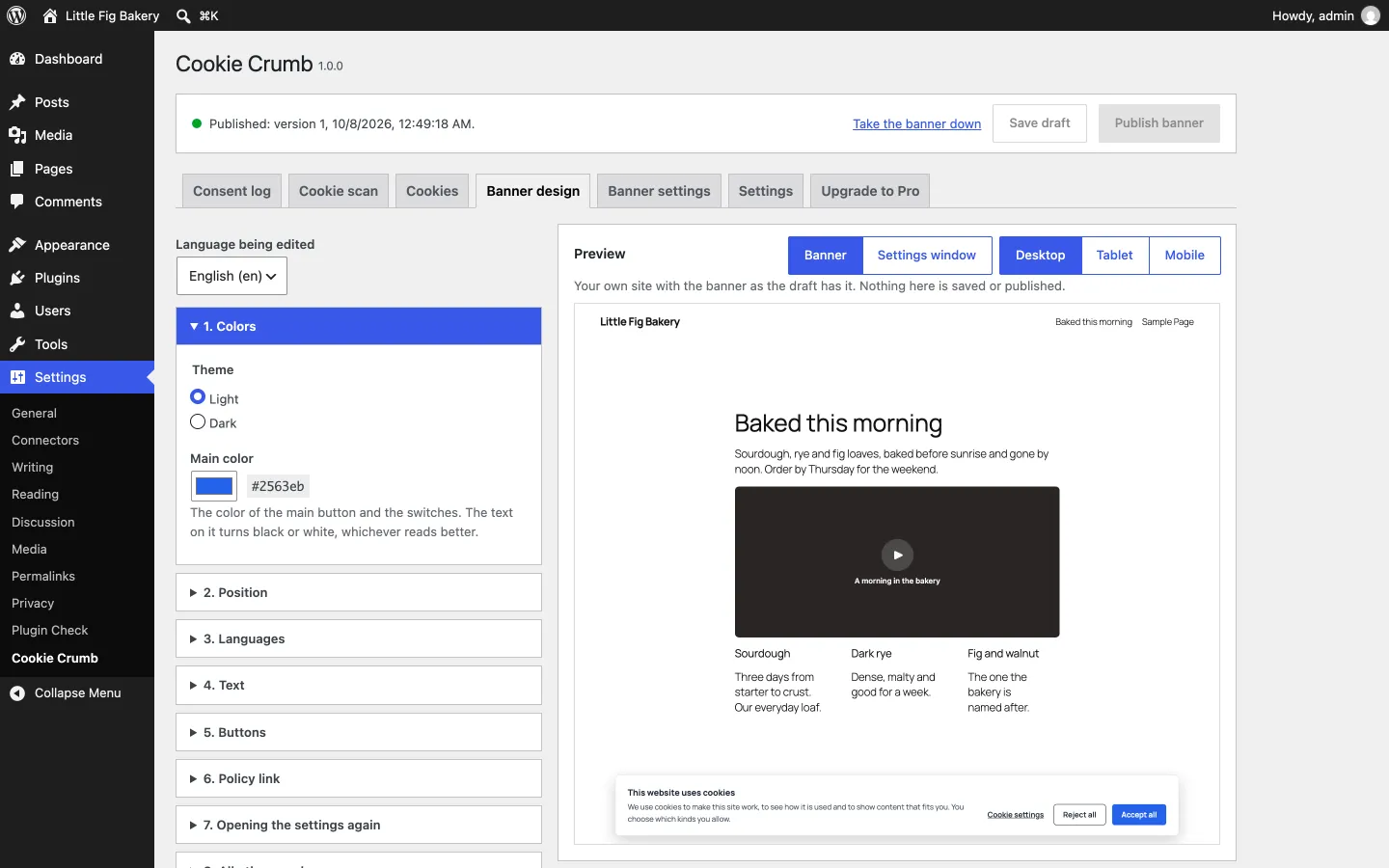Click the Appearance brush icon
The image size is (1389, 868).
(17, 245)
